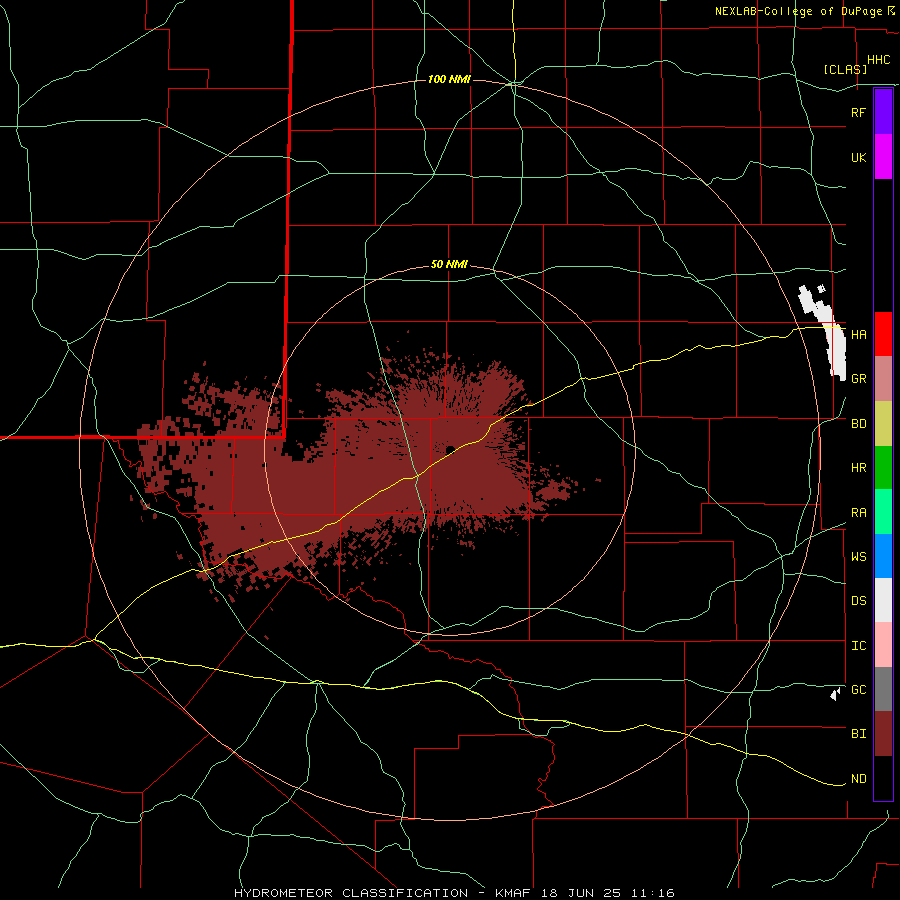Click the black radar site dot at center

click(450, 449)
